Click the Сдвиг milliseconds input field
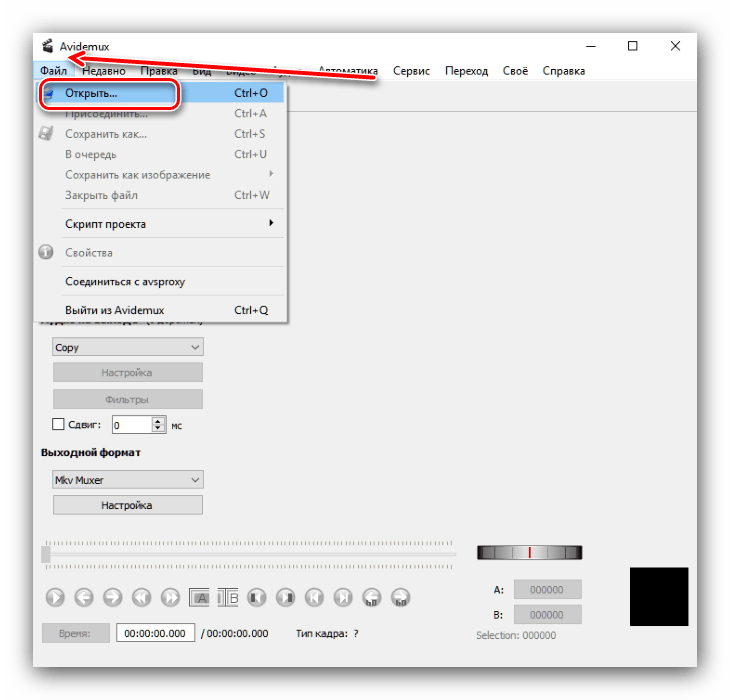The image size is (730, 700). point(132,425)
